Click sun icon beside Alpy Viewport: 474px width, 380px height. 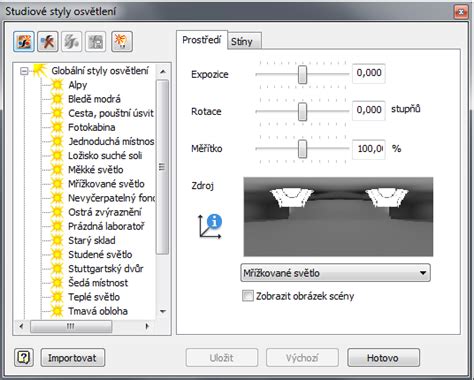pyautogui.click(x=57, y=85)
